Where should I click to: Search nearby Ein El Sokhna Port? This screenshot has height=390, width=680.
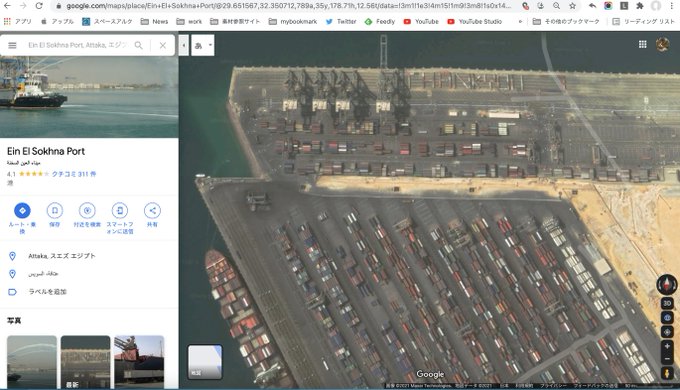click(x=87, y=211)
